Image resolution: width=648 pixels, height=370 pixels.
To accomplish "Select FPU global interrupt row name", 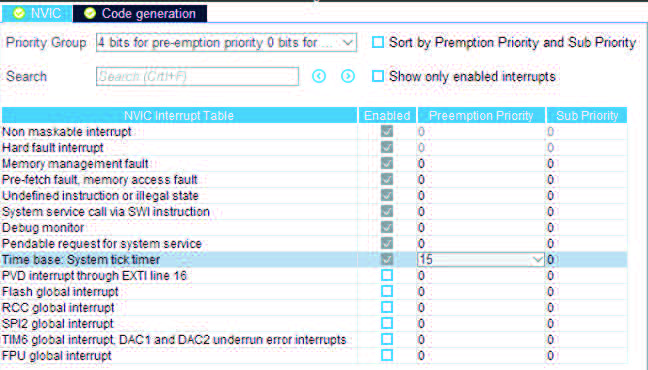I will click(57, 356).
